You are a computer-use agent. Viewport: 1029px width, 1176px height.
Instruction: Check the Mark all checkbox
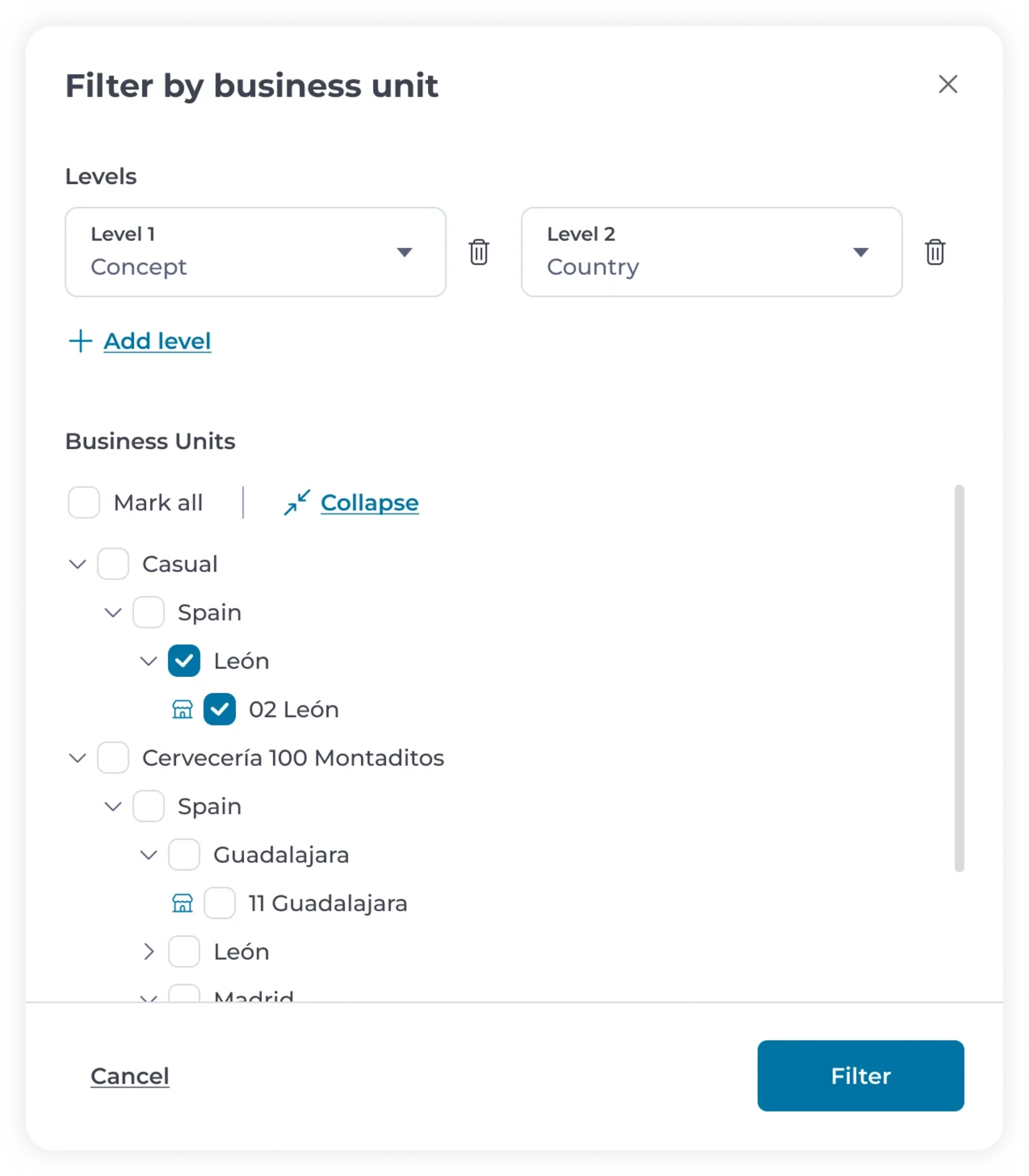[x=84, y=502]
